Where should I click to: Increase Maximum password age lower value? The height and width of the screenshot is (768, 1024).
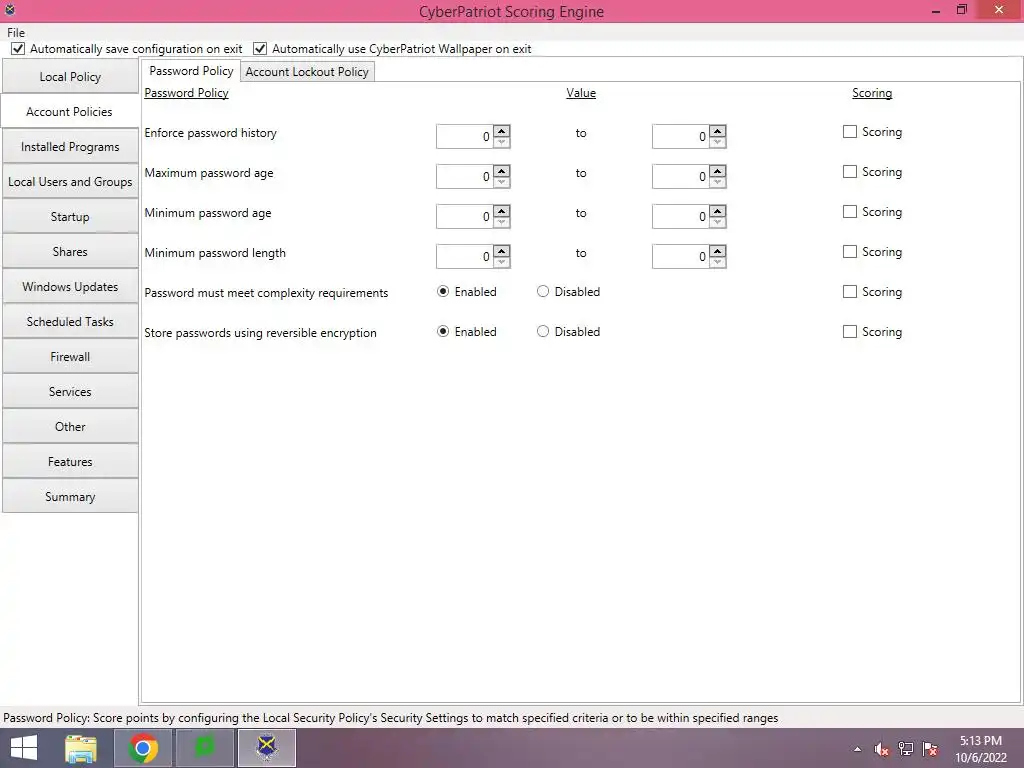502,170
